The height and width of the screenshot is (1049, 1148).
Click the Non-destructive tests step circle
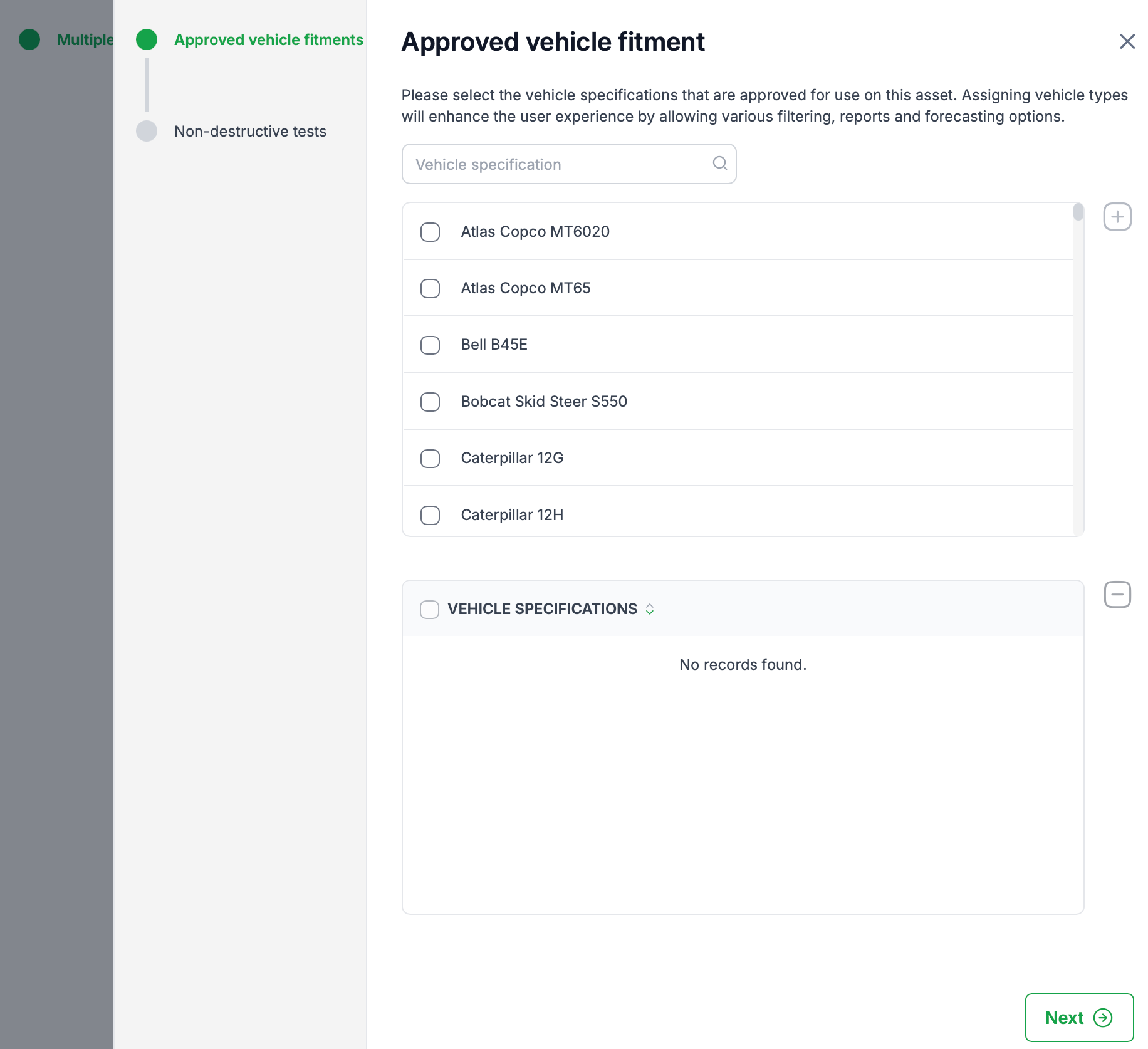[x=147, y=131]
